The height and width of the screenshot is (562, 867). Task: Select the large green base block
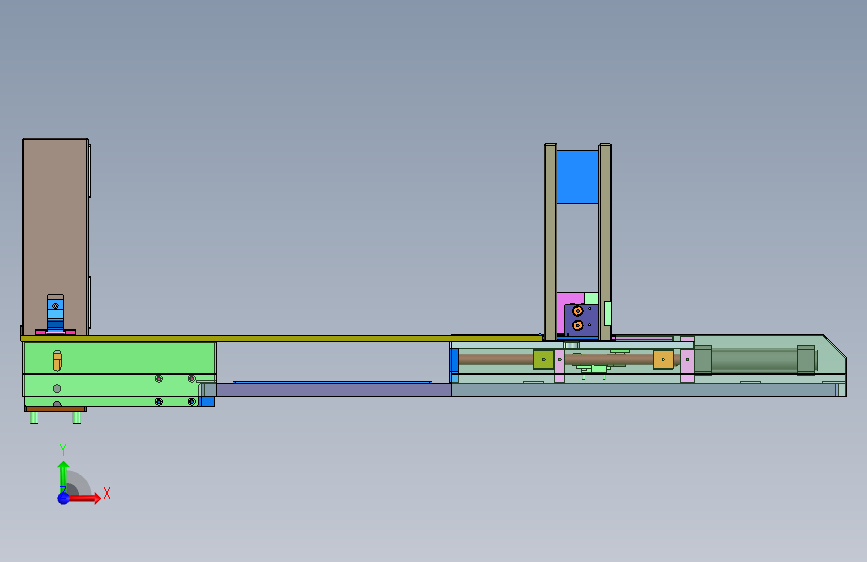[x=119, y=373]
